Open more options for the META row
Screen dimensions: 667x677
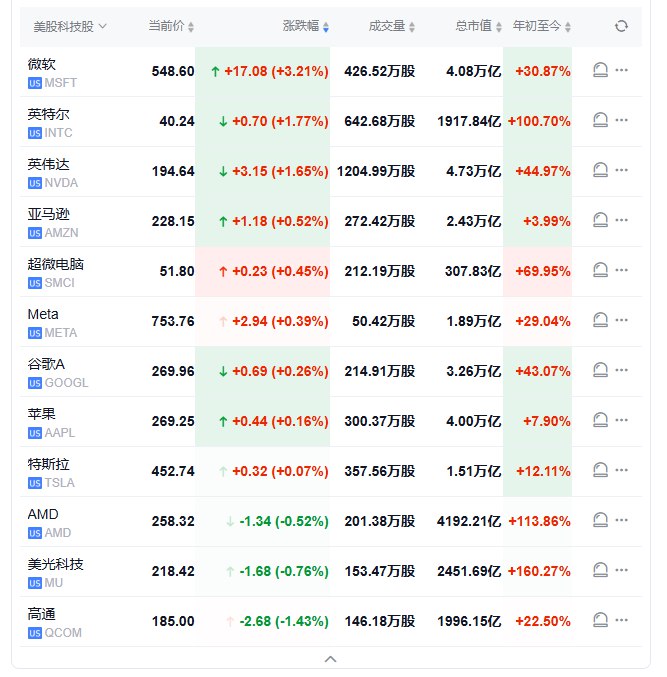pyautogui.click(x=621, y=320)
